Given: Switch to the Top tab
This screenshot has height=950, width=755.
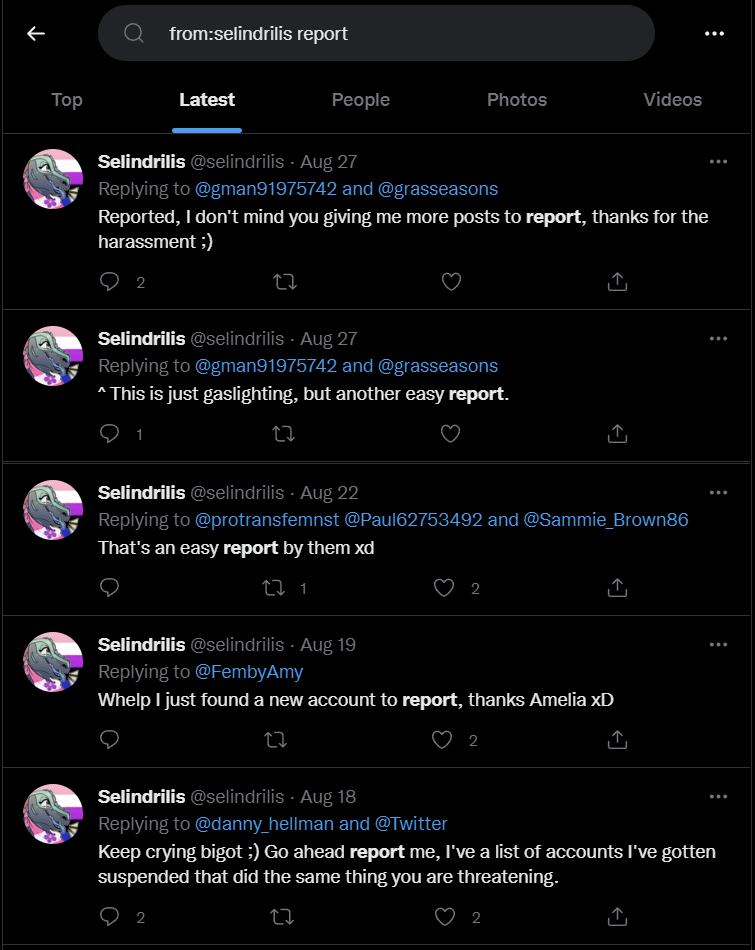Looking at the screenshot, I should click(67, 99).
